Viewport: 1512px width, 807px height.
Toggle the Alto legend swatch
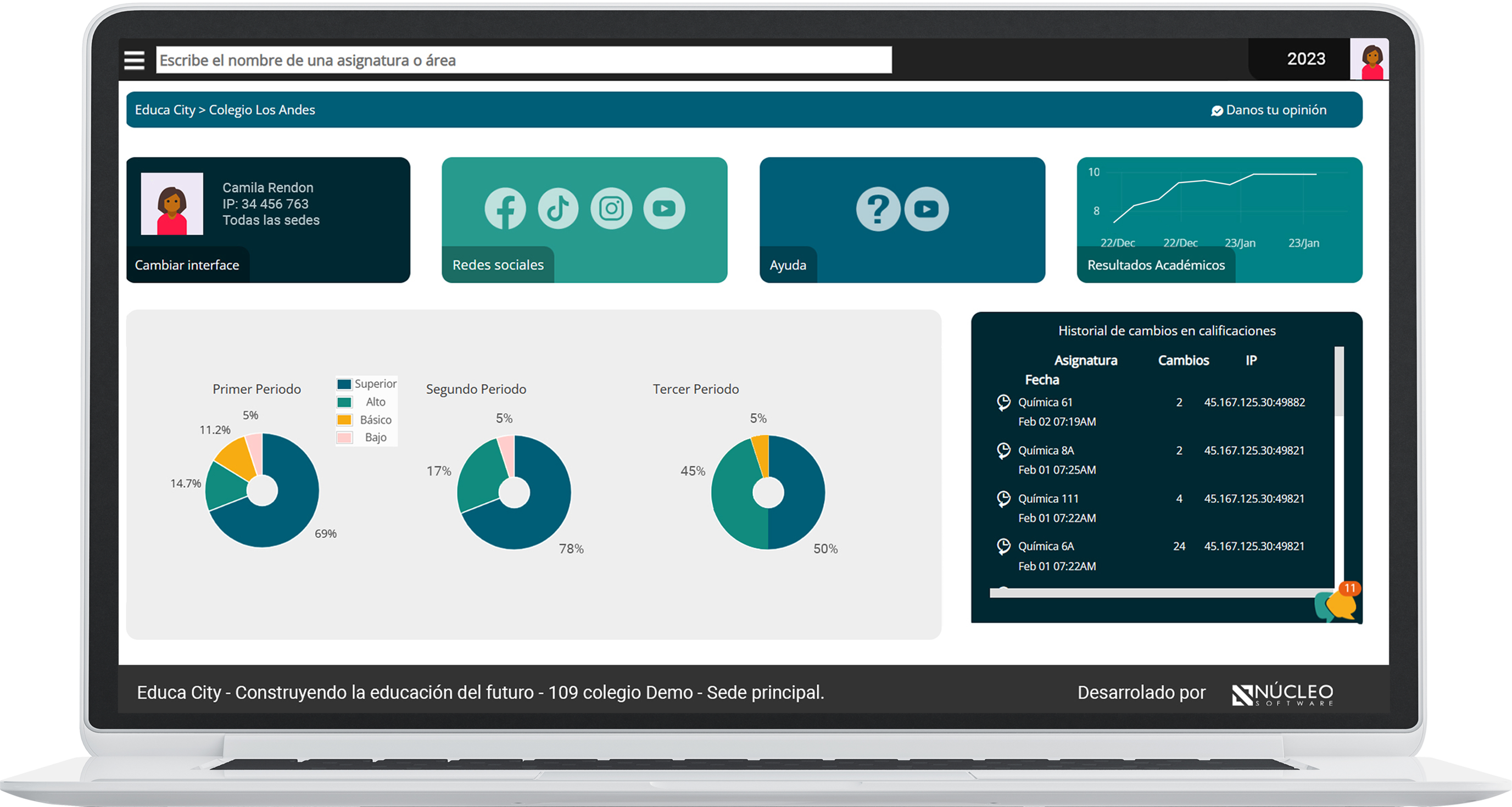click(x=344, y=402)
